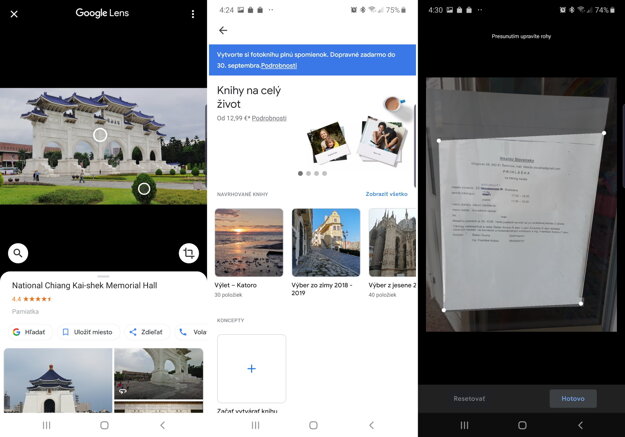Tap home icon on the document crop screen

522,425
